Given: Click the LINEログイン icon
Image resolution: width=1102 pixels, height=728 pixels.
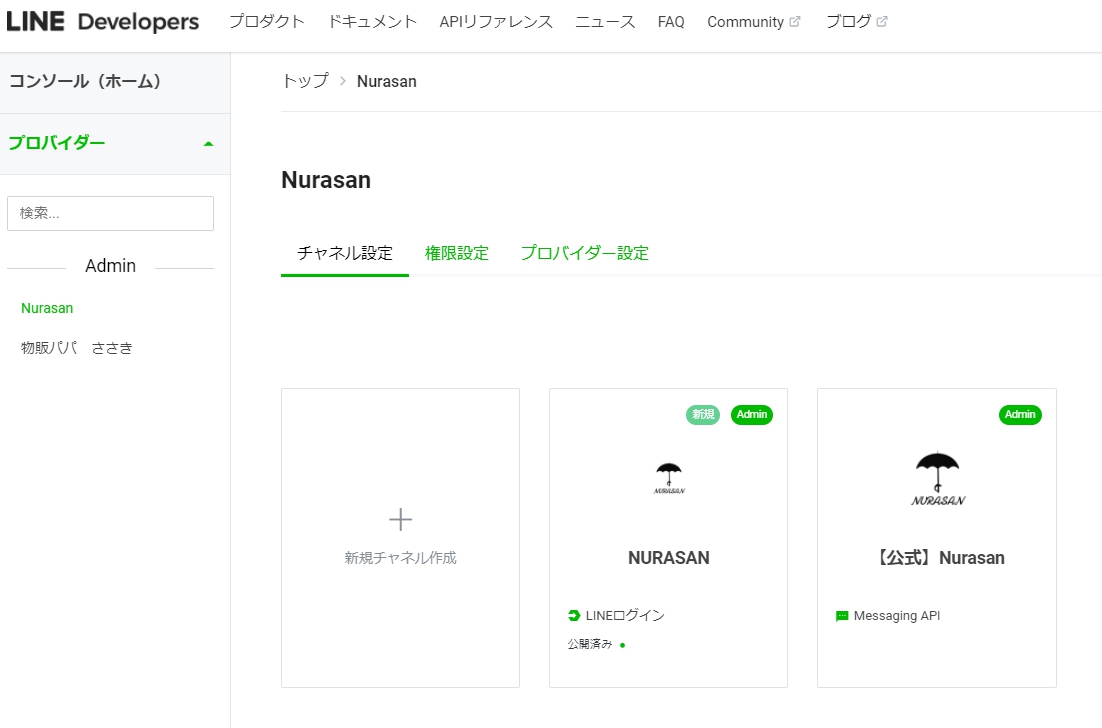Looking at the screenshot, I should (574, 616).
